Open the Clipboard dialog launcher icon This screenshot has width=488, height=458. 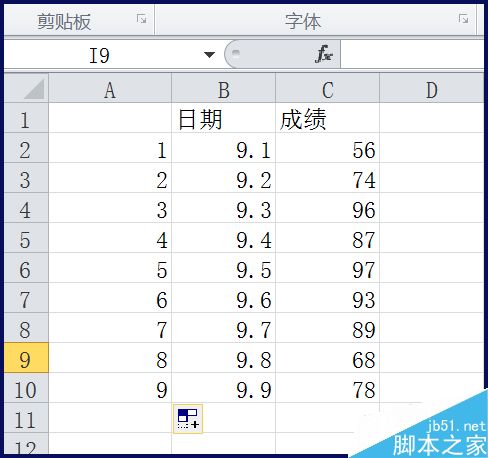[141, 19]
